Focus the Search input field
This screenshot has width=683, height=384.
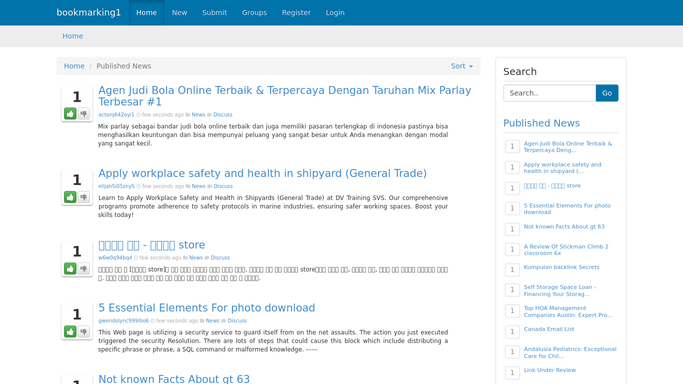coord(550,93)
